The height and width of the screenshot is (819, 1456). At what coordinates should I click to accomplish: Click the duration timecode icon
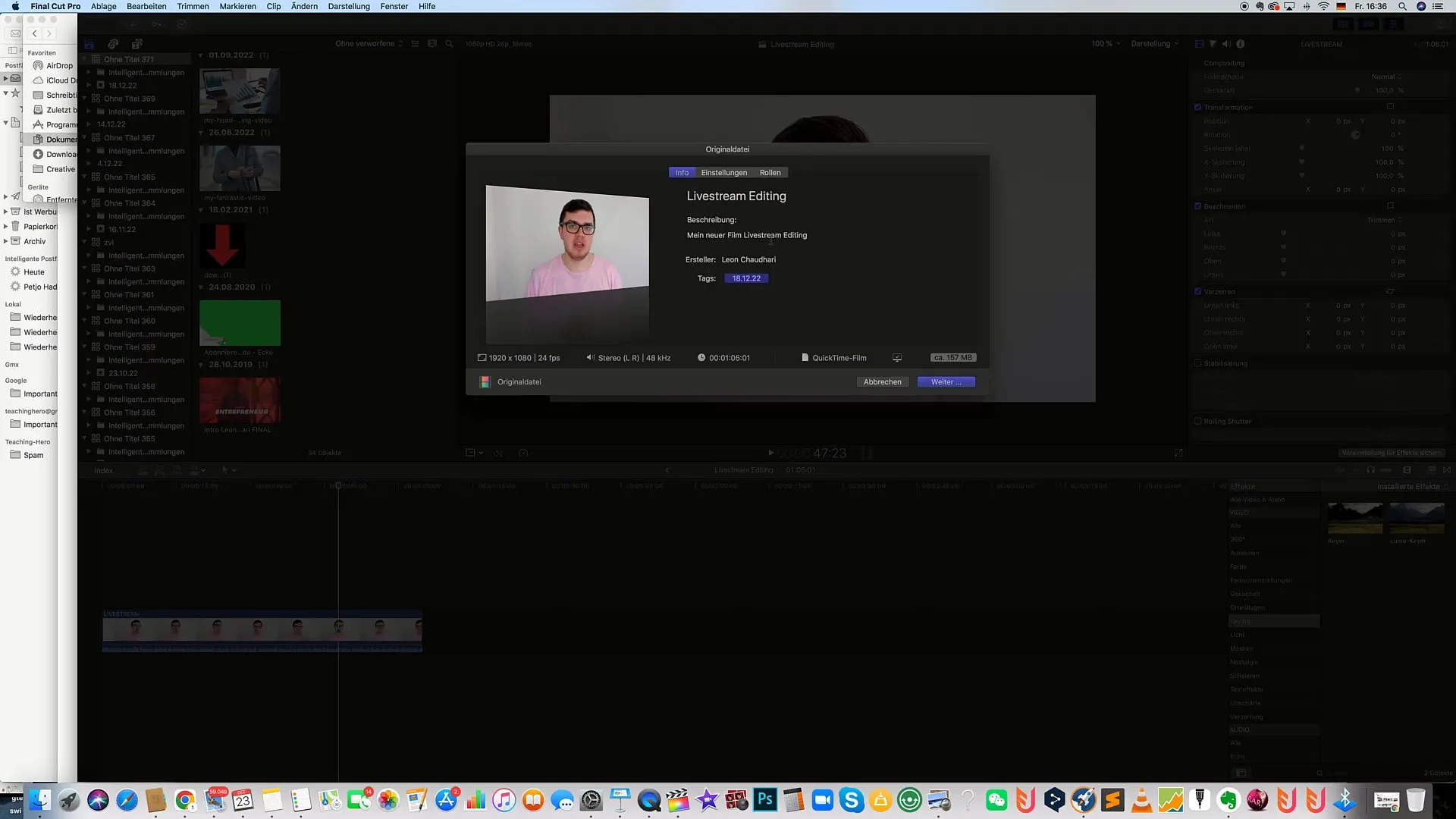point(701,357)
